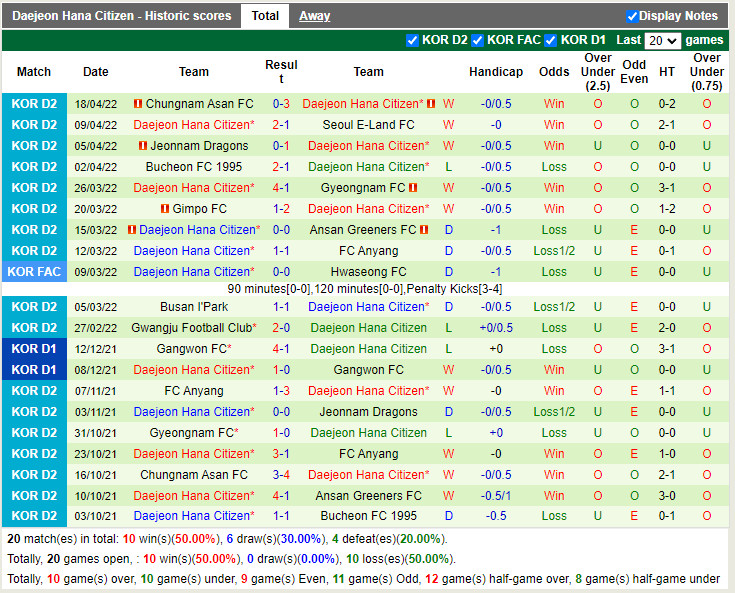Click the 4-1 result versus Gyeongnam FC
The width and height of the screenshot is (735, 593).
[281, 188]
